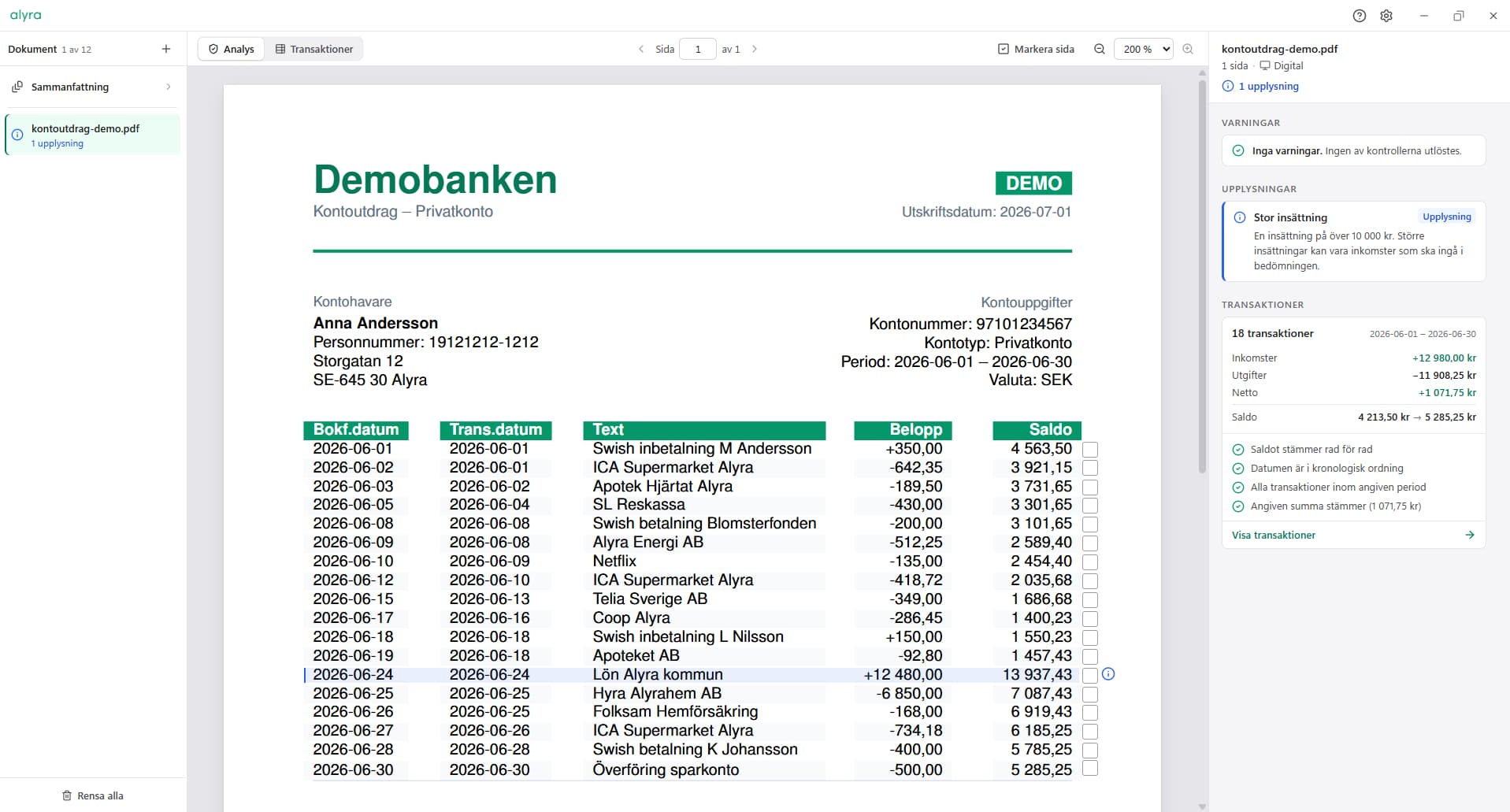This screenshot has width=1510, height=812.
Task: Click Kontonummer: 97101234567 text
Action: 970,324
